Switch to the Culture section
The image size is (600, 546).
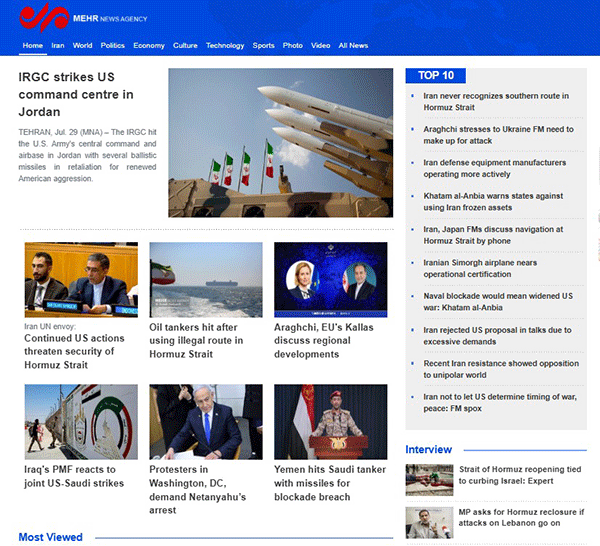(x=185, y=46)
